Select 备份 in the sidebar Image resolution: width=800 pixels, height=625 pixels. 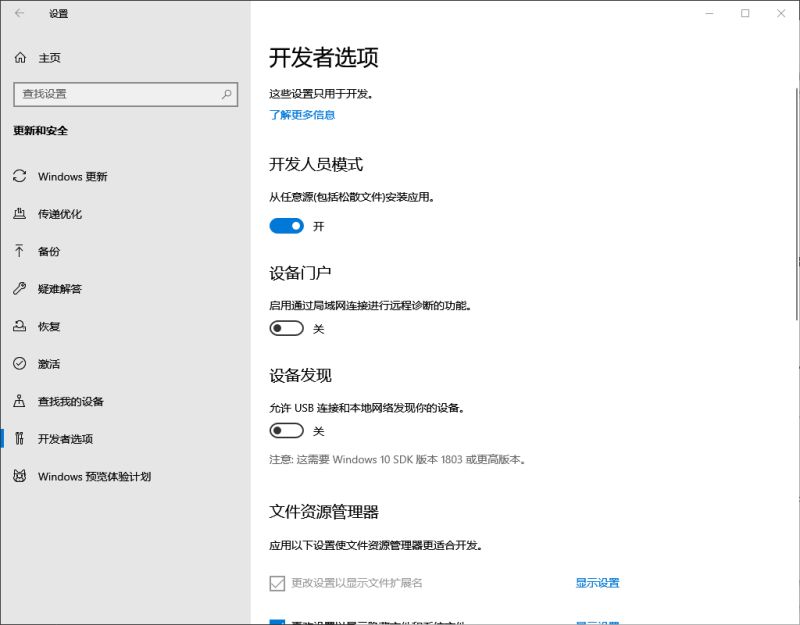(x=49, y=251)
